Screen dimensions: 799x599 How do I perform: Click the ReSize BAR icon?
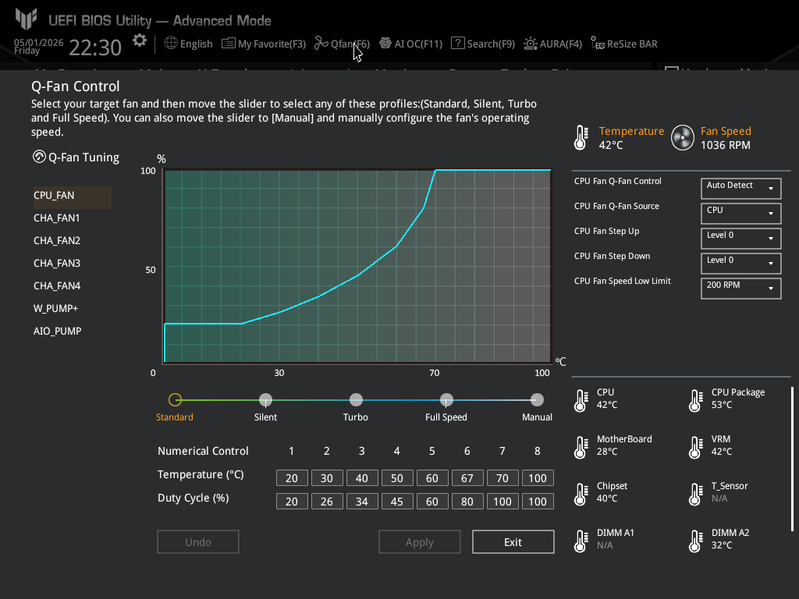tap(597, 43)
